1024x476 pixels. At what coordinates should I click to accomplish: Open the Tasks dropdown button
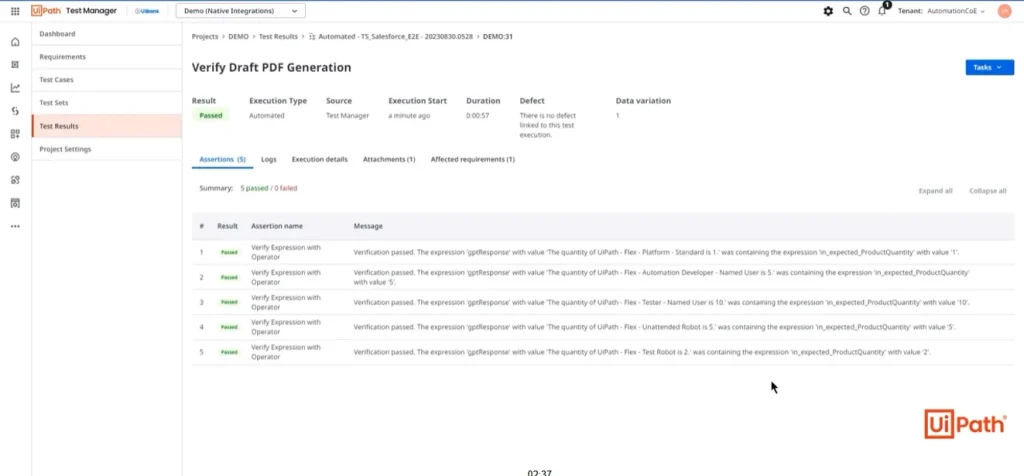click(x=989, y=67)
